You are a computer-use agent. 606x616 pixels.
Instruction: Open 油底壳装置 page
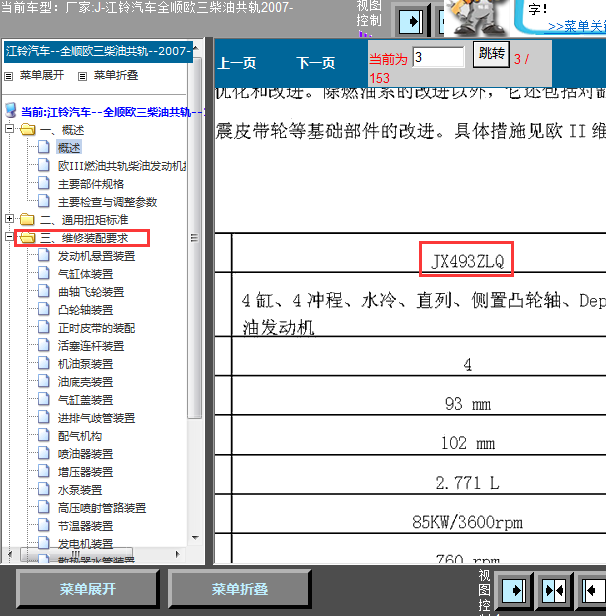click(x=85, y=382)
